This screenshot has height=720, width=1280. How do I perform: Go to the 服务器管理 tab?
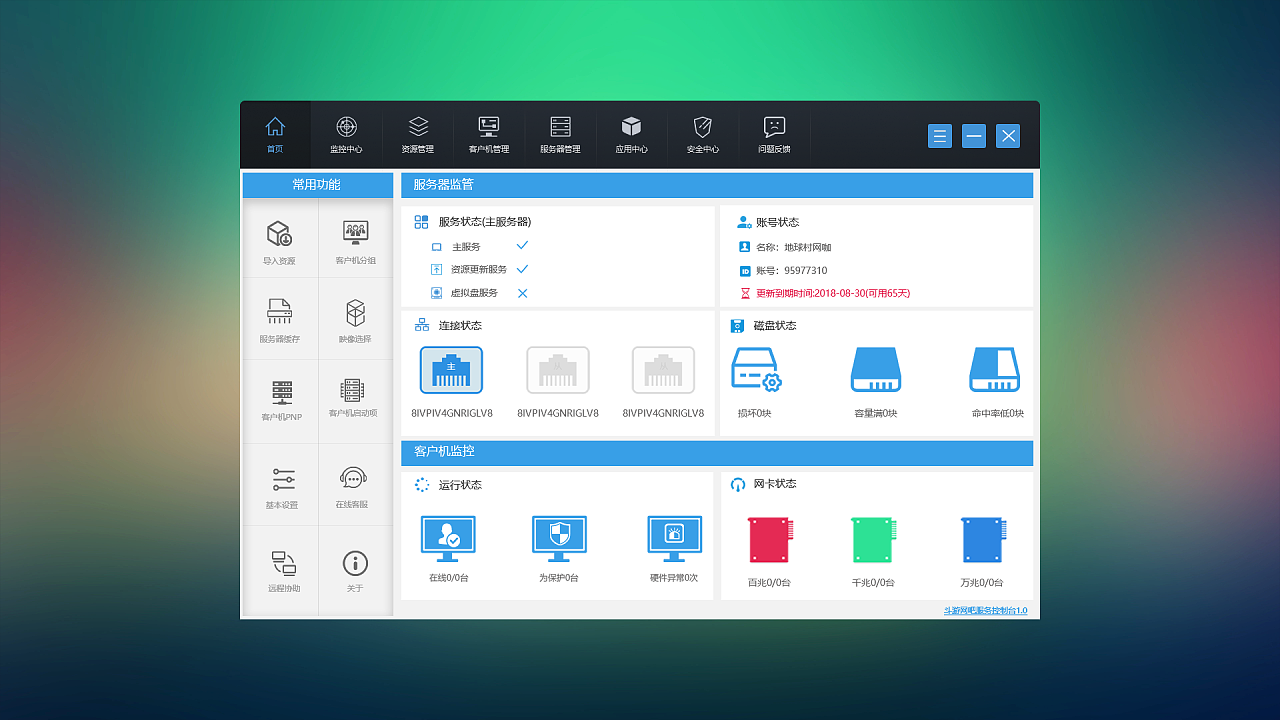pyautogui.click(x=560, y=134)
